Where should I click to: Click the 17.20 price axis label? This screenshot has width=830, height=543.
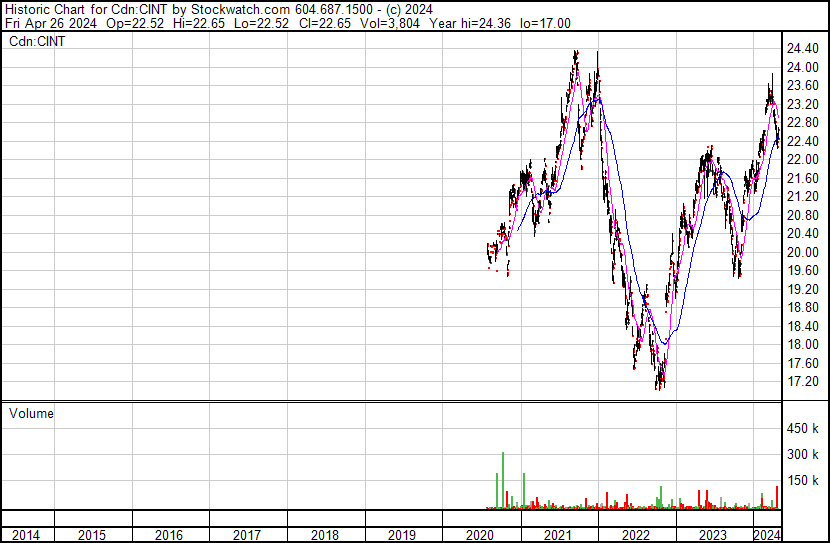(805, 382)
